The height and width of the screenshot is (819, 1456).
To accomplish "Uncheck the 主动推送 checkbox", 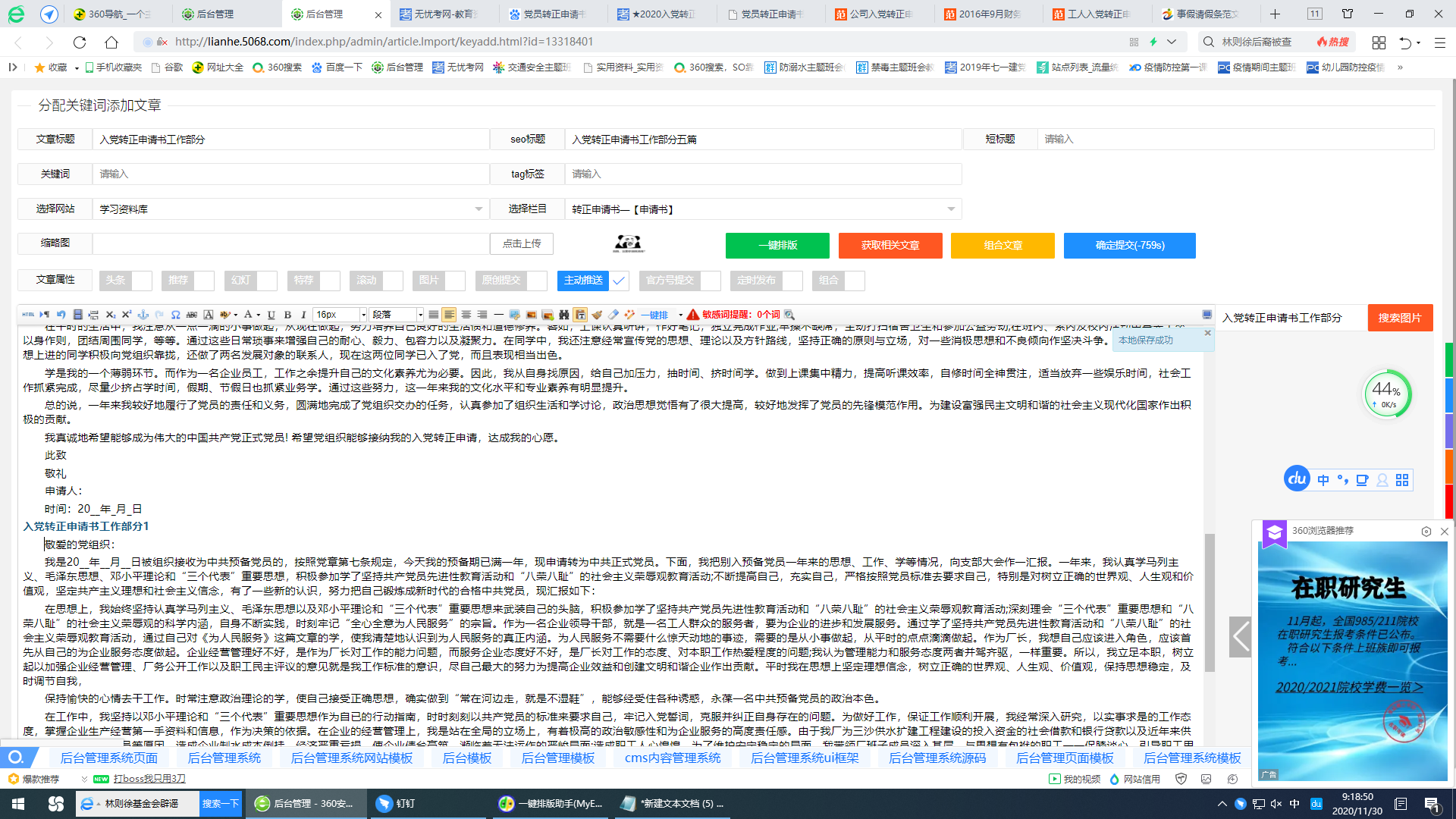I will point(619,281).
